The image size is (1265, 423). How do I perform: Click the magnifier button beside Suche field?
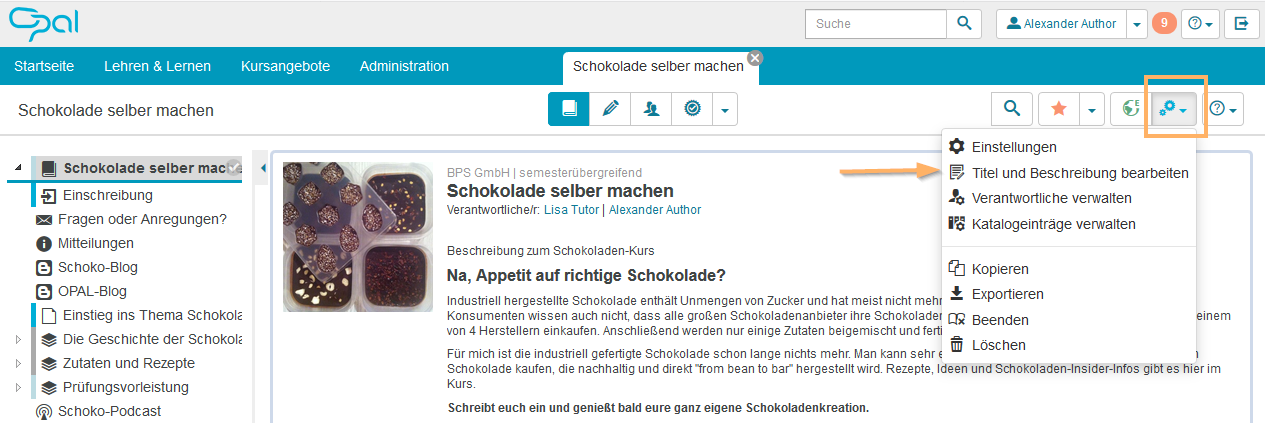pos(964,24)
